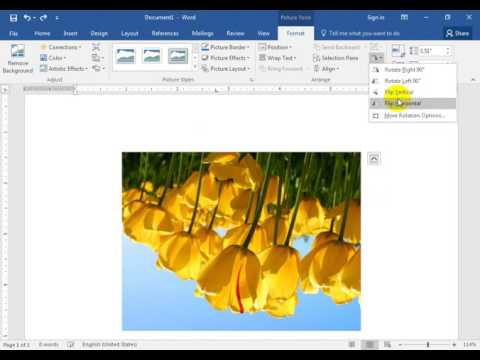Click the Layout Options icon beside the picture
This screenshot has height=360, width=480.
(374, 159)
